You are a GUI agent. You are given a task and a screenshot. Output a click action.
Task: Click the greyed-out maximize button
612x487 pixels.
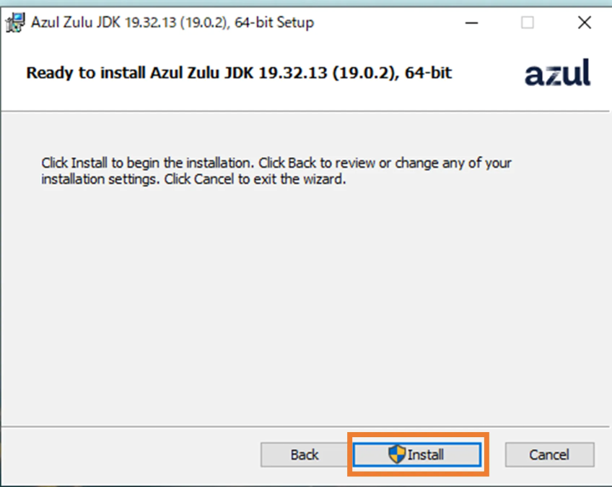[527, 22]
